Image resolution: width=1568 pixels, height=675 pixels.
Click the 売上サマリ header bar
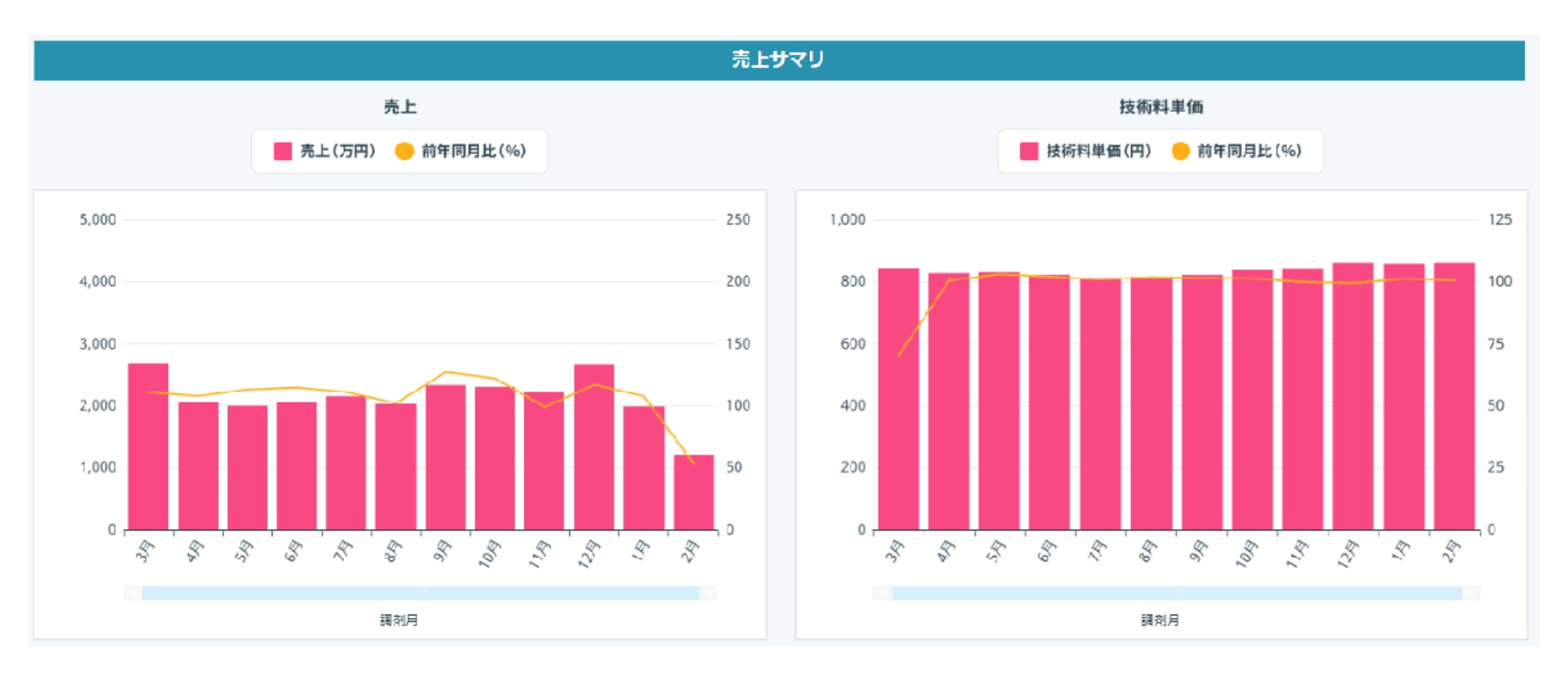pos(778,60)
